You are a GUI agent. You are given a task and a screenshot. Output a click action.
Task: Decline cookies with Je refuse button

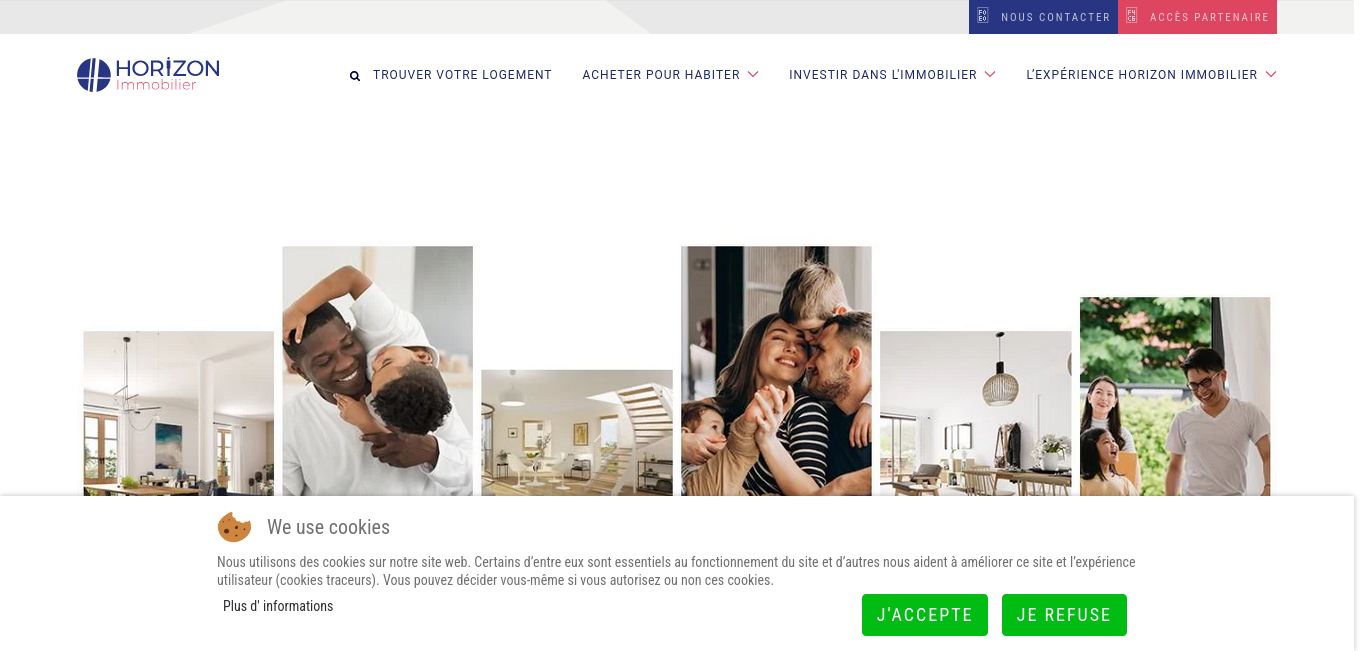(1064, 615)
